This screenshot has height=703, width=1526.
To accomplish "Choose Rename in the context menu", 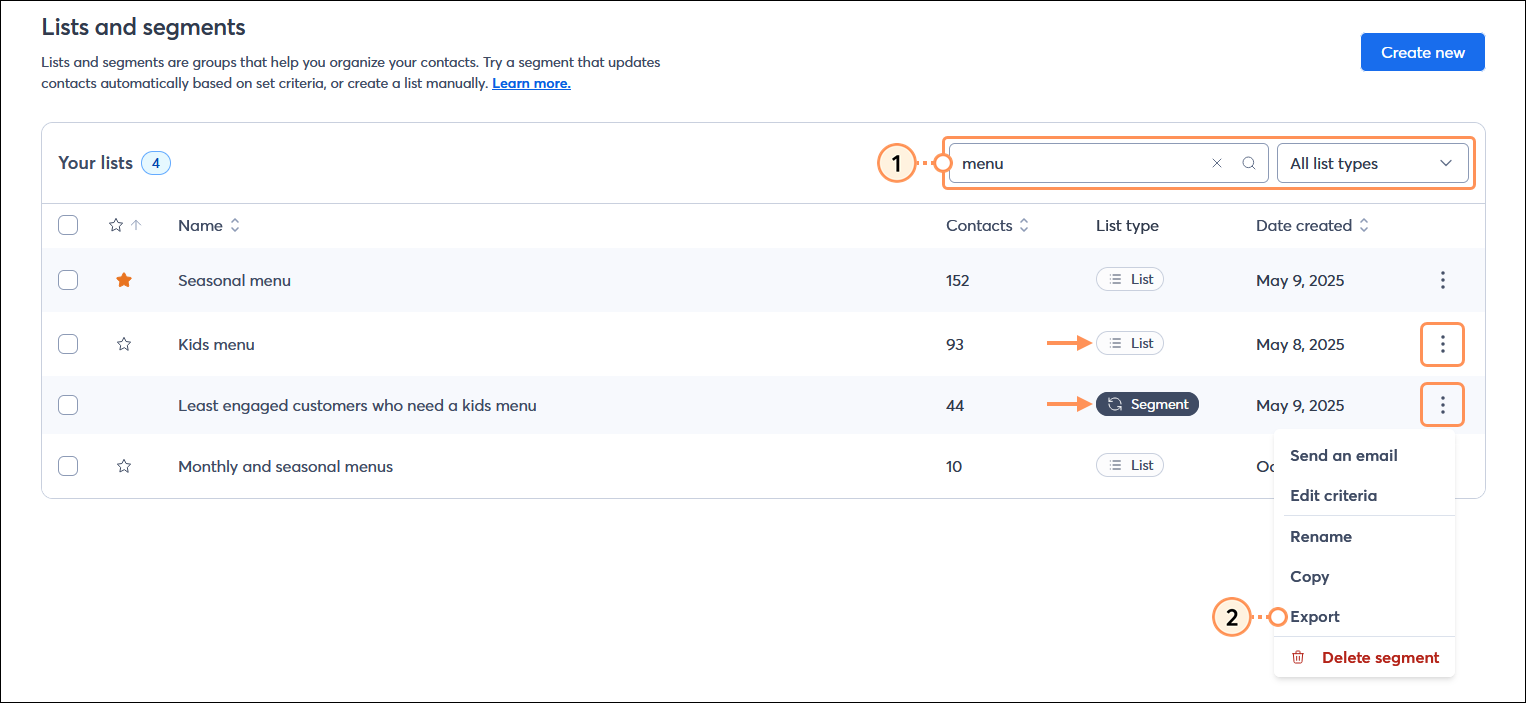I will pyautogui.click(x=1320, y=536).
